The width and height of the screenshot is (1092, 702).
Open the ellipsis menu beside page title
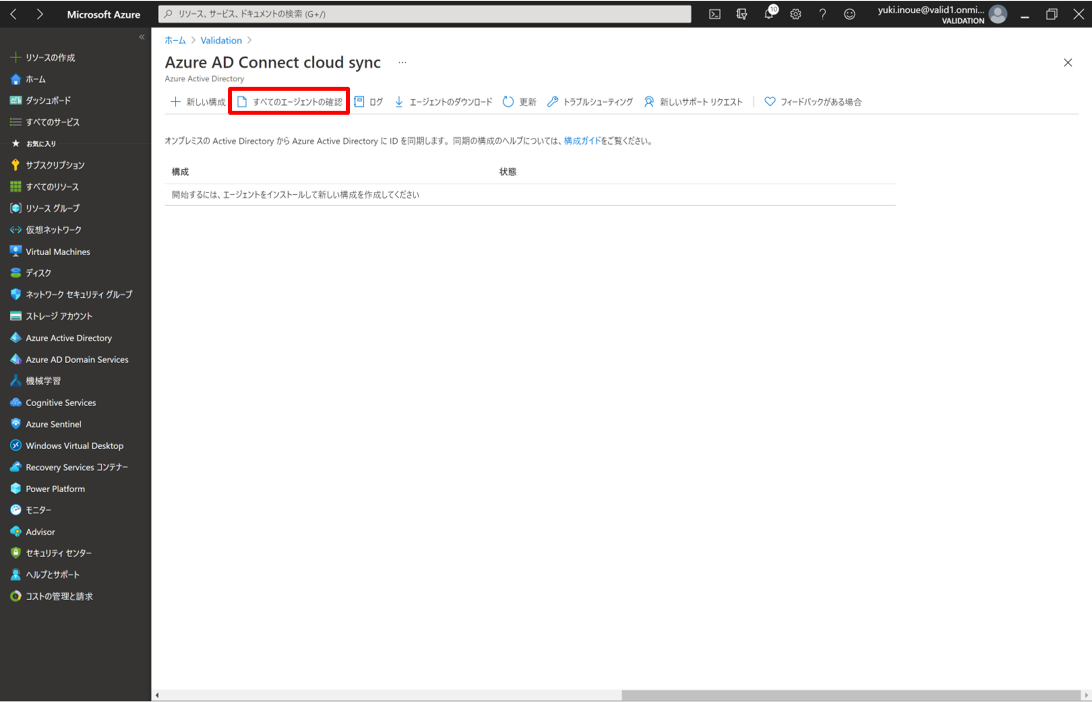coord(402,63)
